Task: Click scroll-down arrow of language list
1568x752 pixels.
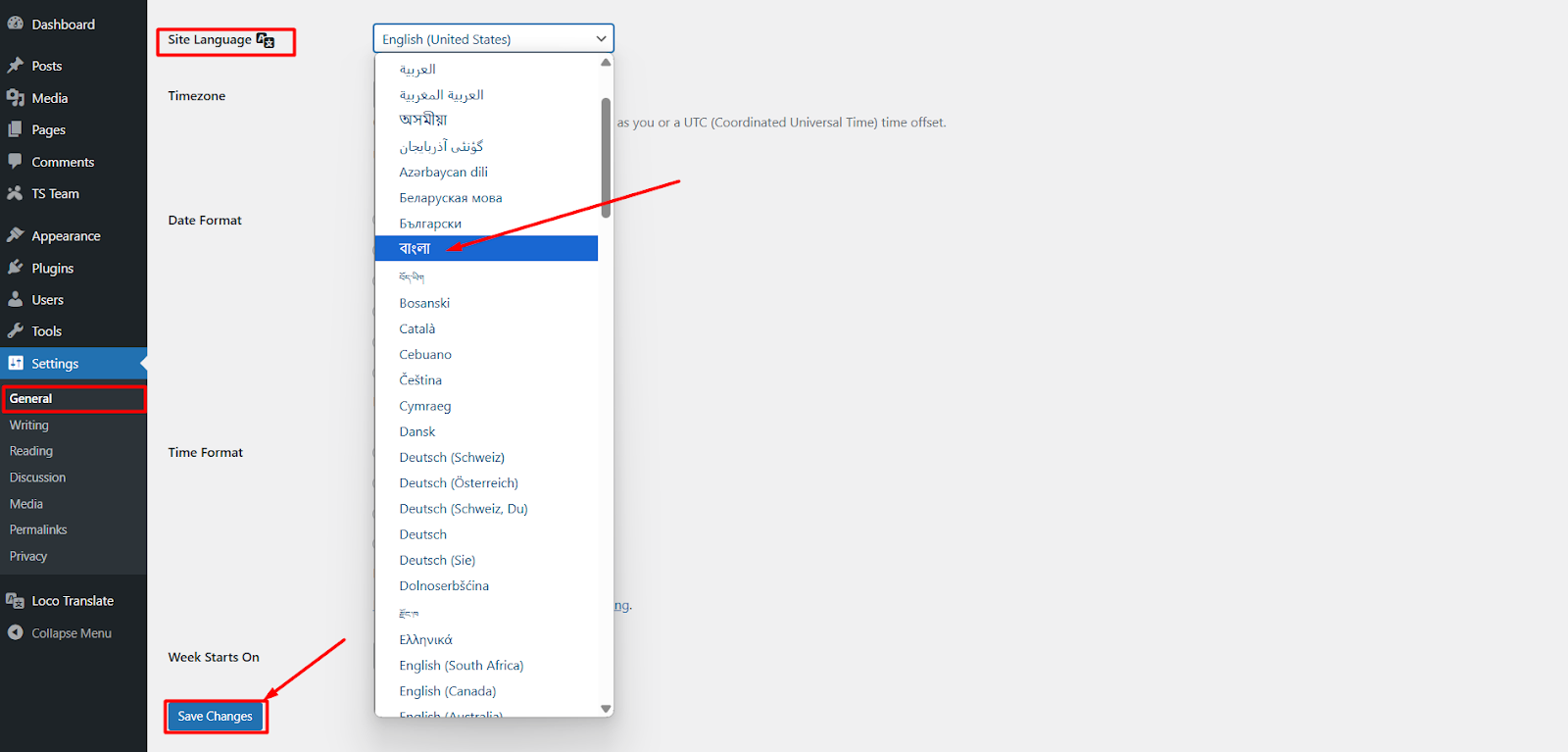Action: click(606, 708)
